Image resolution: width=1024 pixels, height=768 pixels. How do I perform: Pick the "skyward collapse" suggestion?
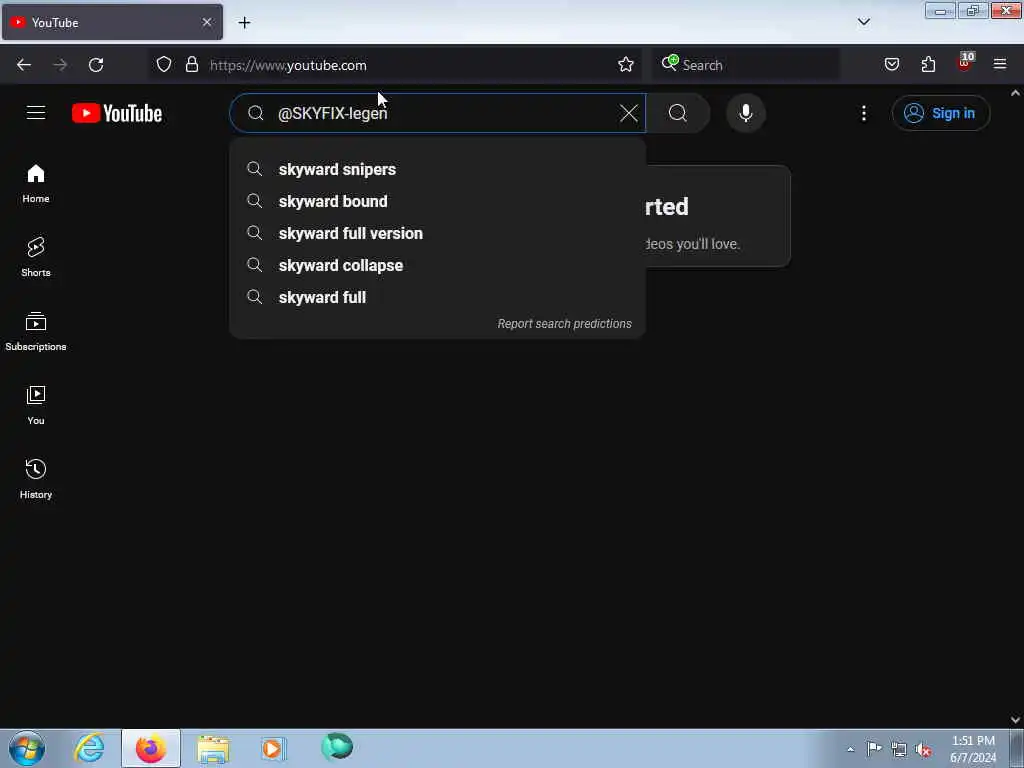[x=438, y=265]
